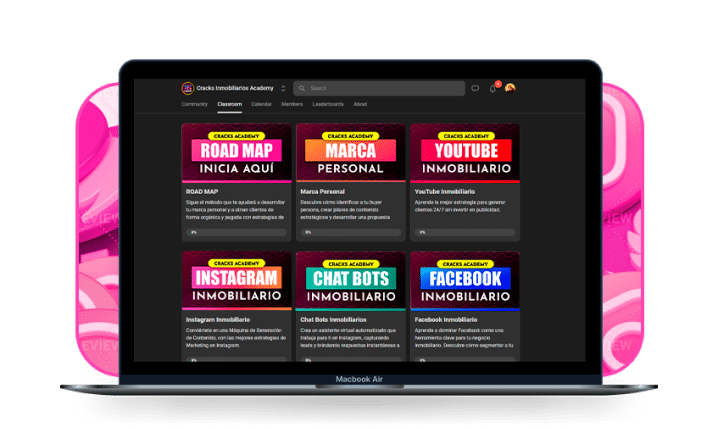The image size is (718, 429).
Task: Click the Search input field
Action: (x=379, y=88)
